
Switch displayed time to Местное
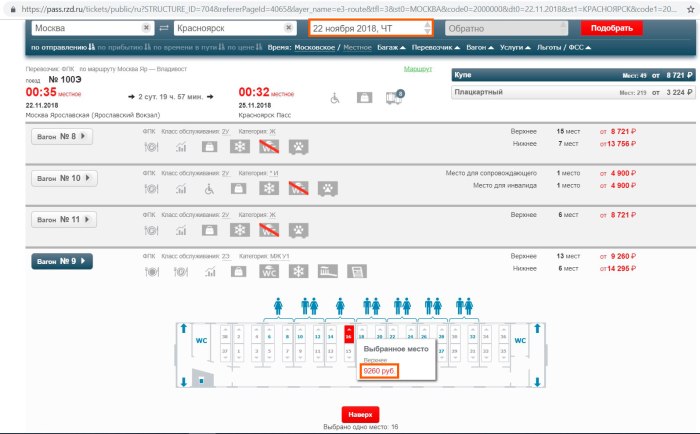pos(357,47)
